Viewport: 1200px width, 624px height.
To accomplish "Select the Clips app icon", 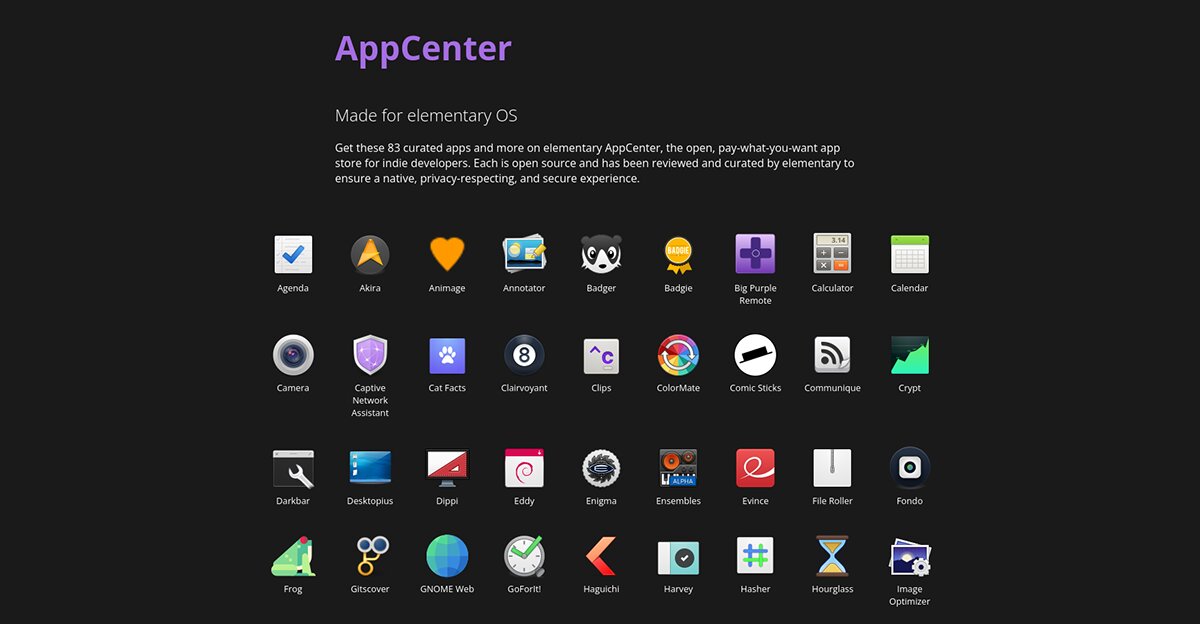I will 601,355.
